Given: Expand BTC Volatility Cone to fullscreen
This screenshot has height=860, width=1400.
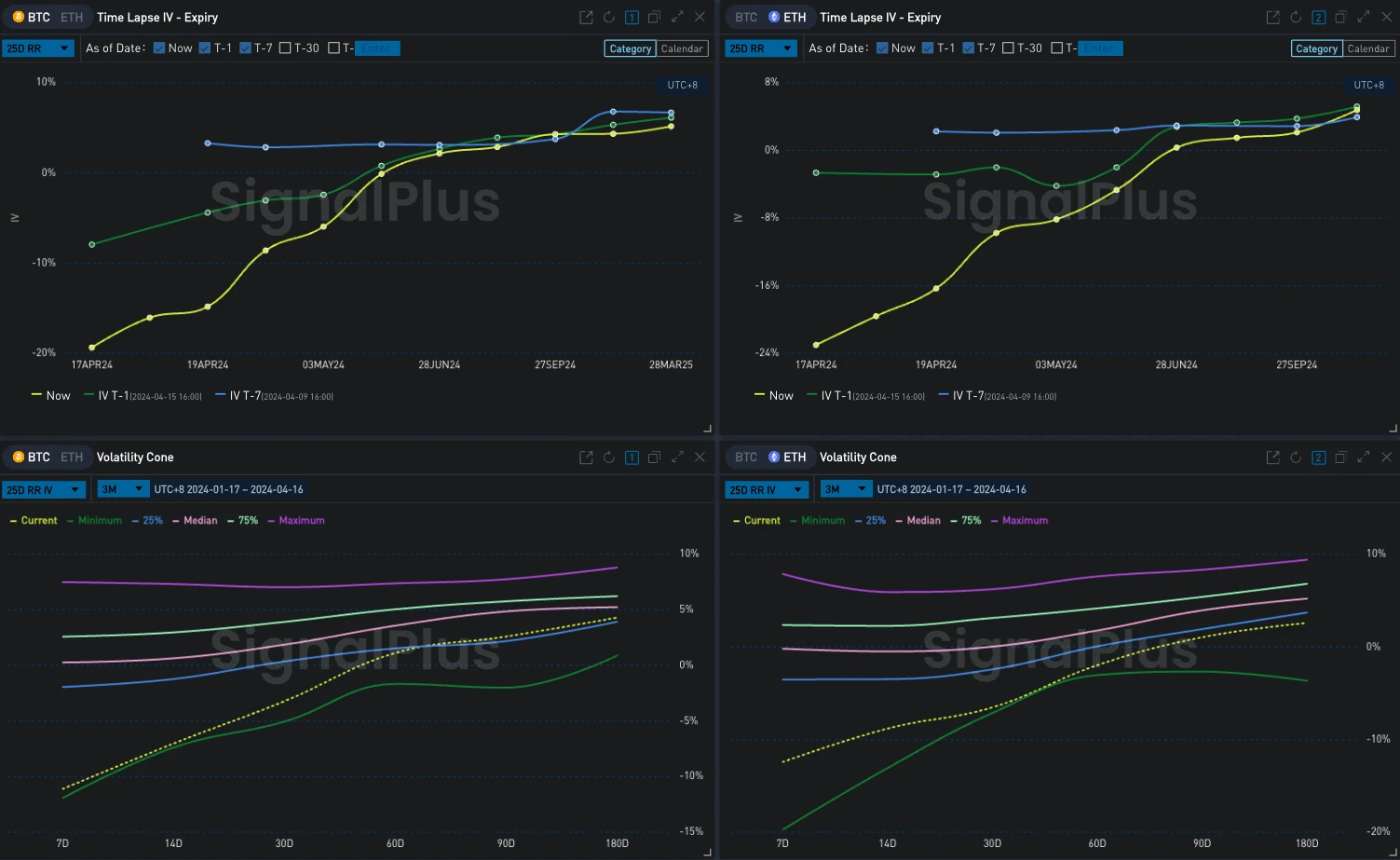Looking at the screenshot, I should point(677,457).
